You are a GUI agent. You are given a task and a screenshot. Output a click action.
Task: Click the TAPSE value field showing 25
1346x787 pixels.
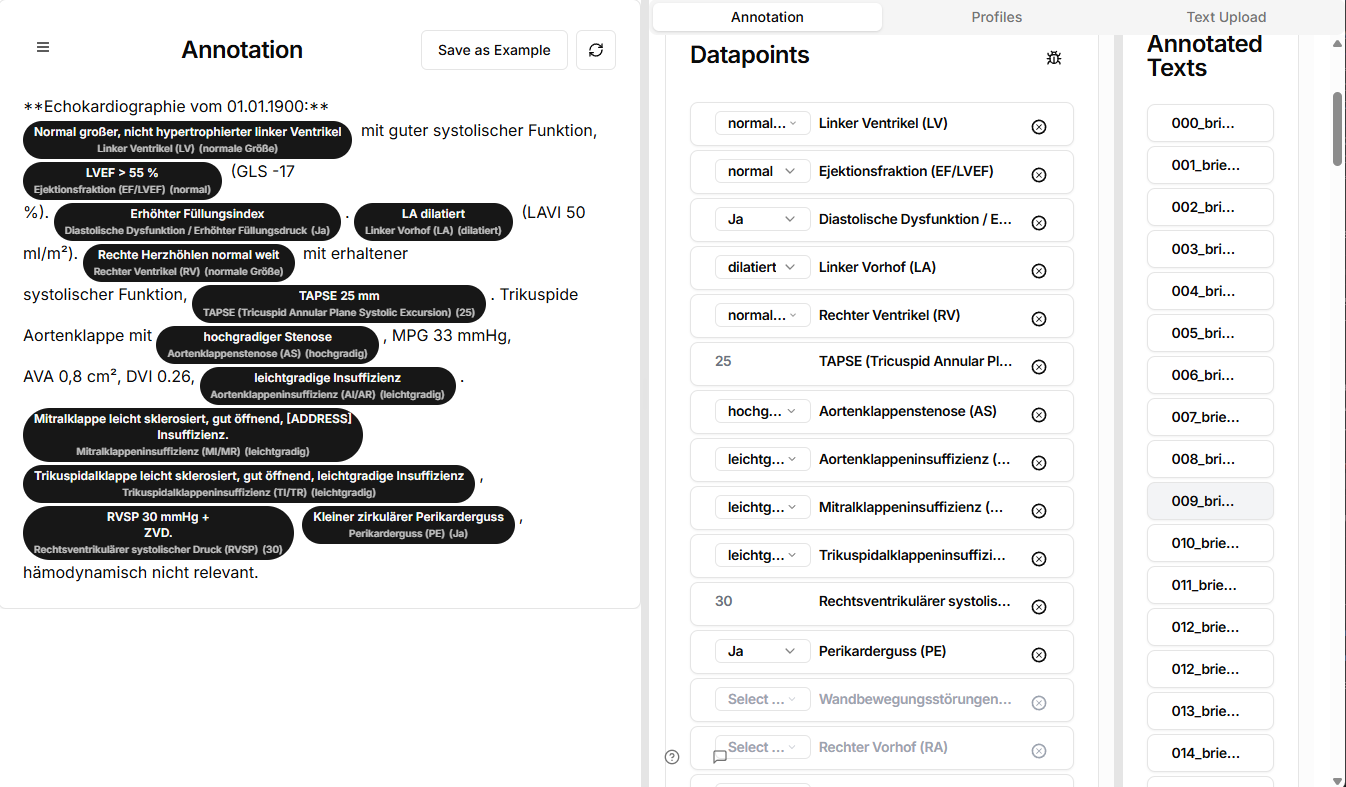760,361
